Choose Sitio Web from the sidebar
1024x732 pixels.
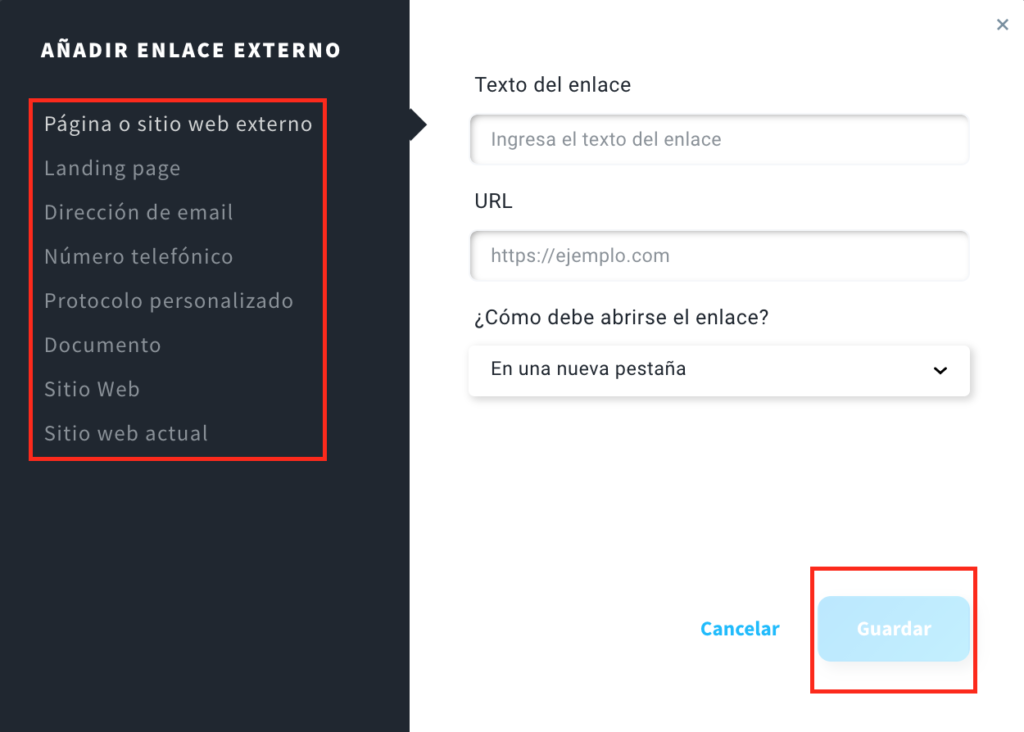tap(92, 389)
